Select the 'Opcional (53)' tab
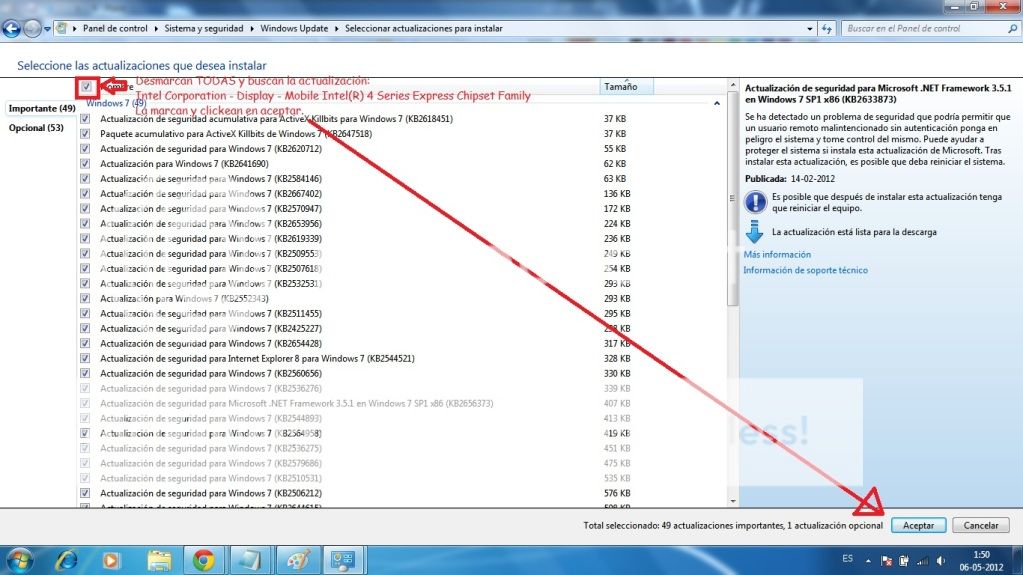The width and height of the screenshot is (1023, 575). (x=36, y=128)
